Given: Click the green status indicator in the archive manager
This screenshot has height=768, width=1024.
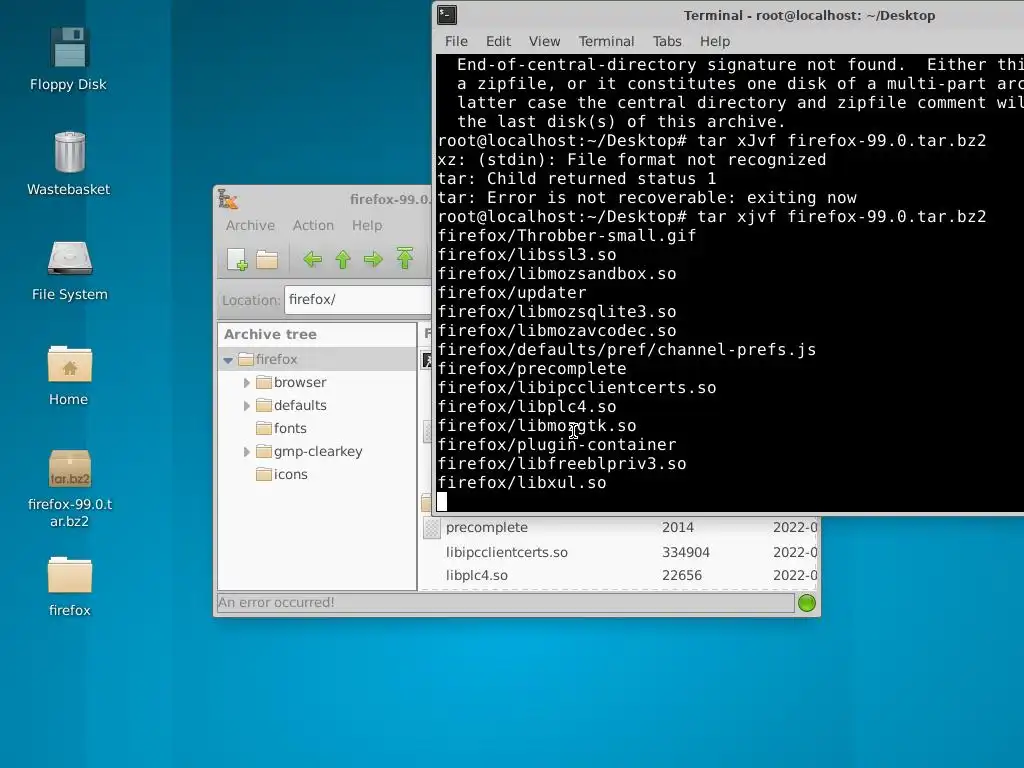Looking at the screenshot, I should point(807,603).
